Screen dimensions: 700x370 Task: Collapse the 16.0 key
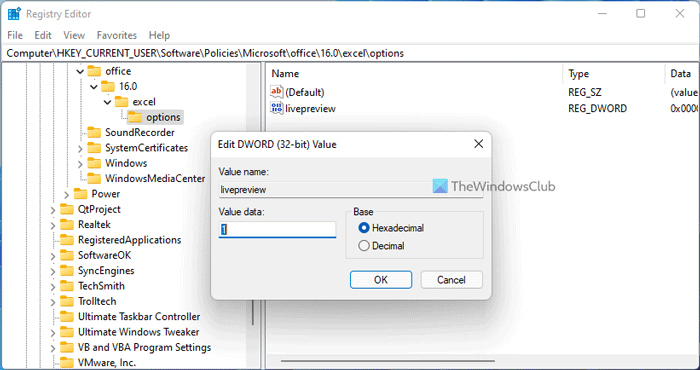point(93,87)
